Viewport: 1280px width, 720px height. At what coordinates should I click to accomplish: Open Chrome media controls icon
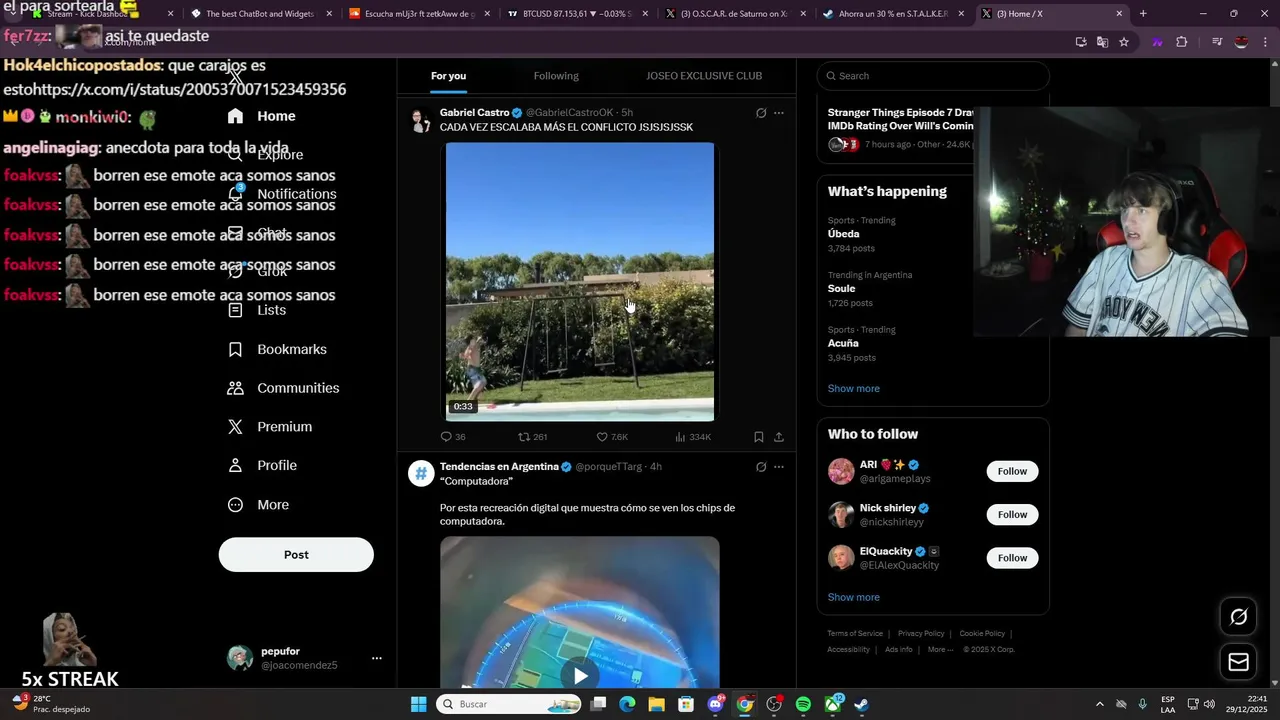[1217, 42]
